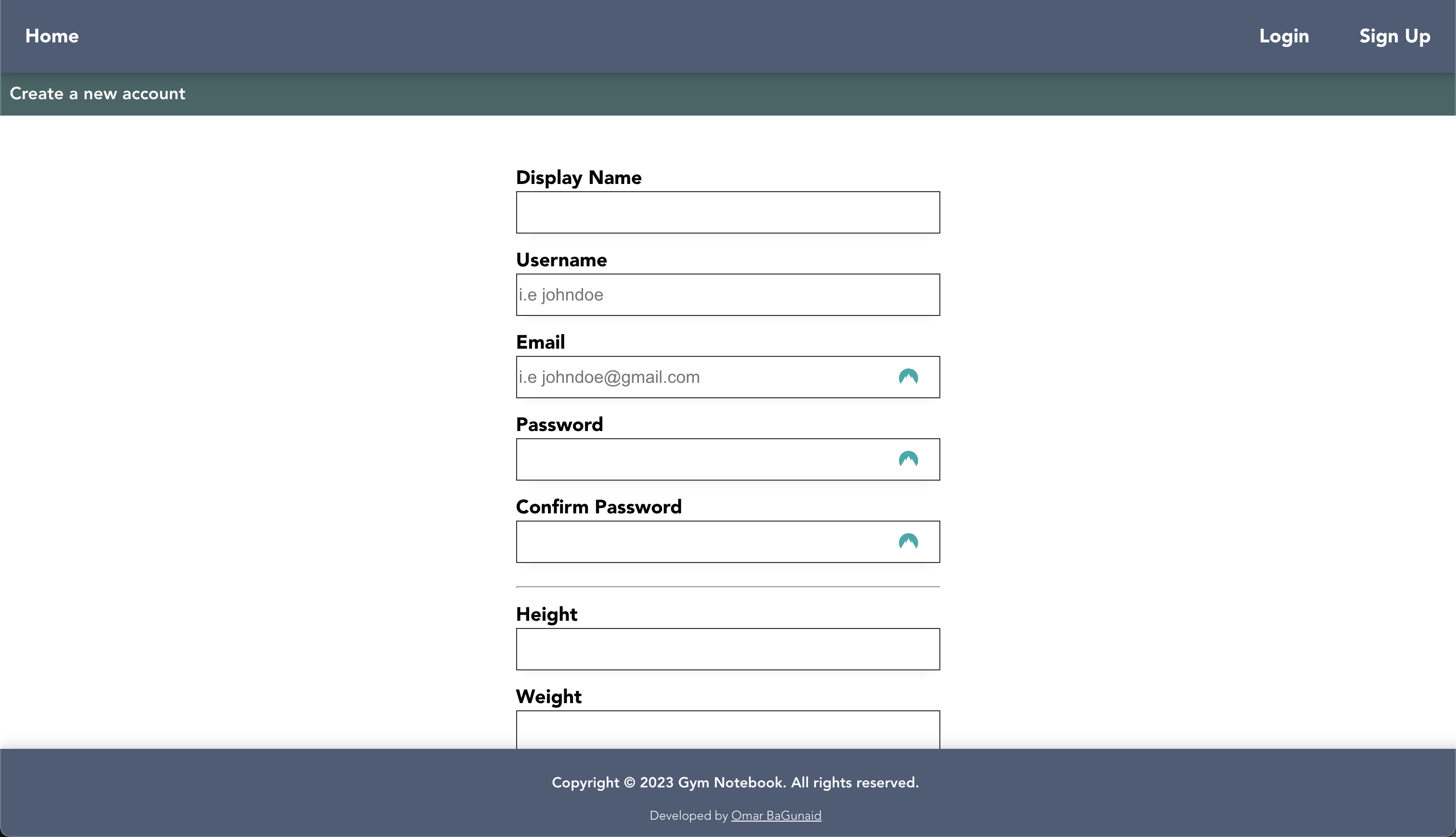Click the autofill icon in Password field
Screen dimensions: 1456x837
[x=908, y=459]
